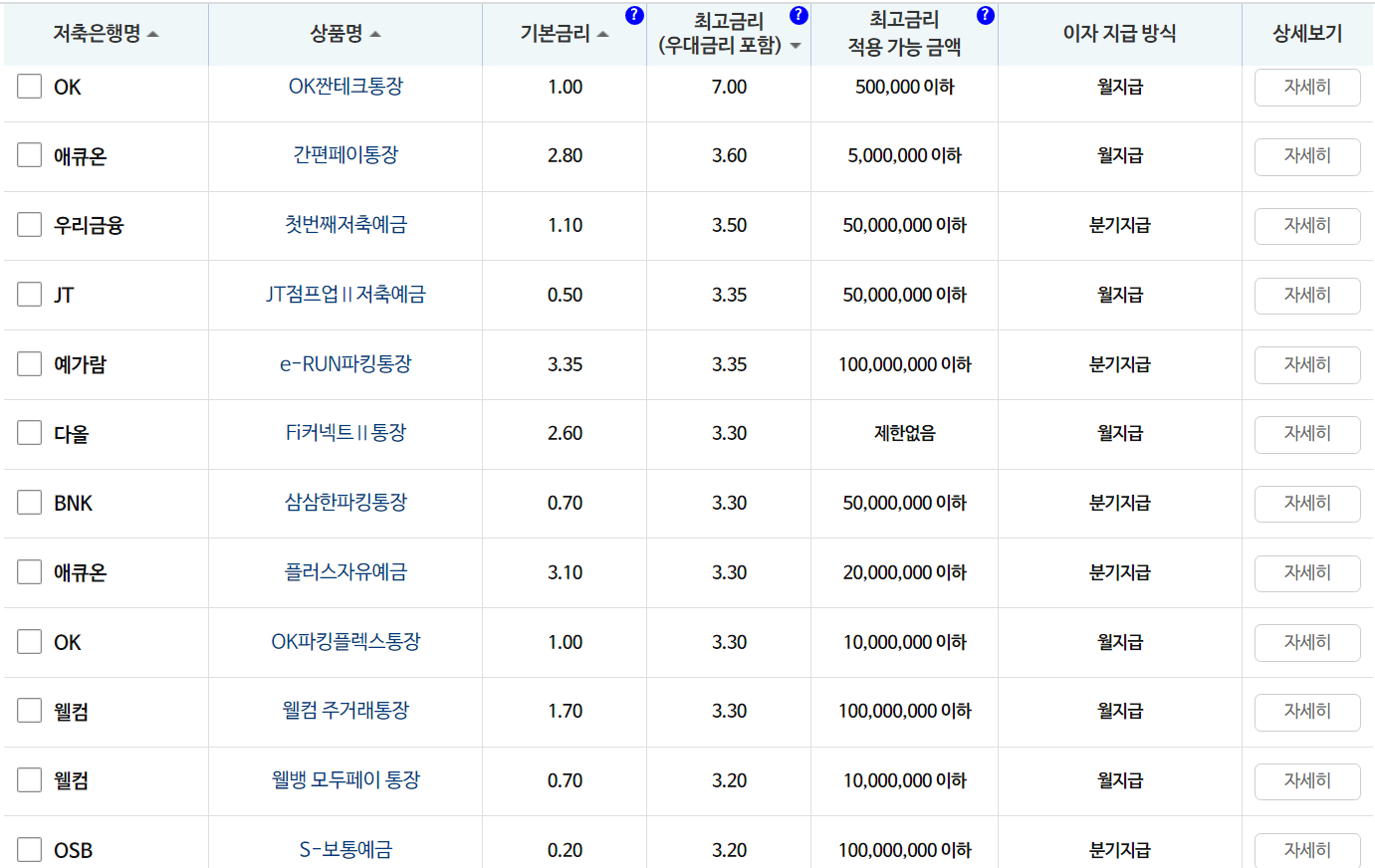View details of JT점프업II저축예금 via 자세히
The image size is (1375, 868).
[x=1307, y=296]
